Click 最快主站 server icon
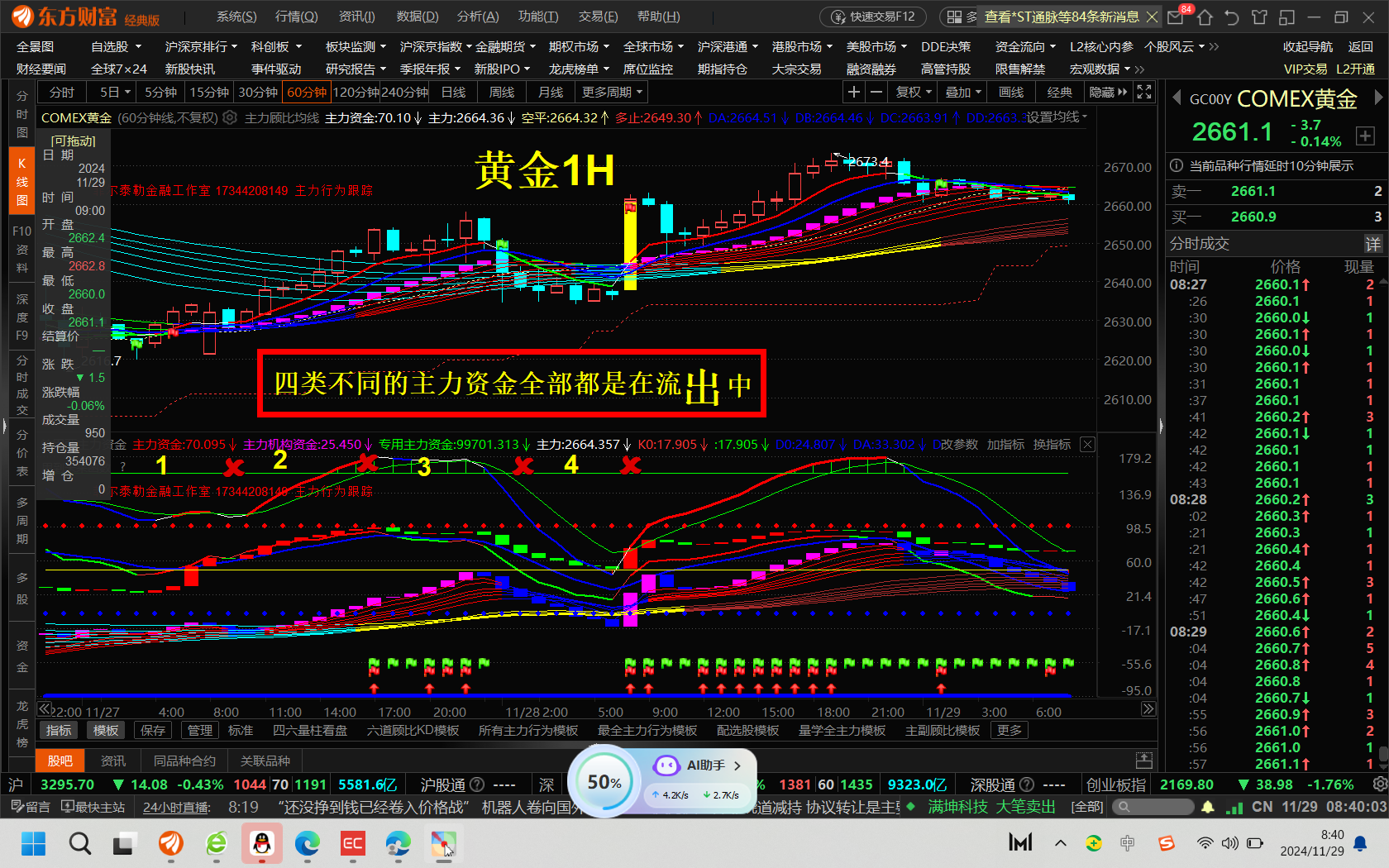The height and width of the screenshot is (868, 1389). click(x=93, y=807)
